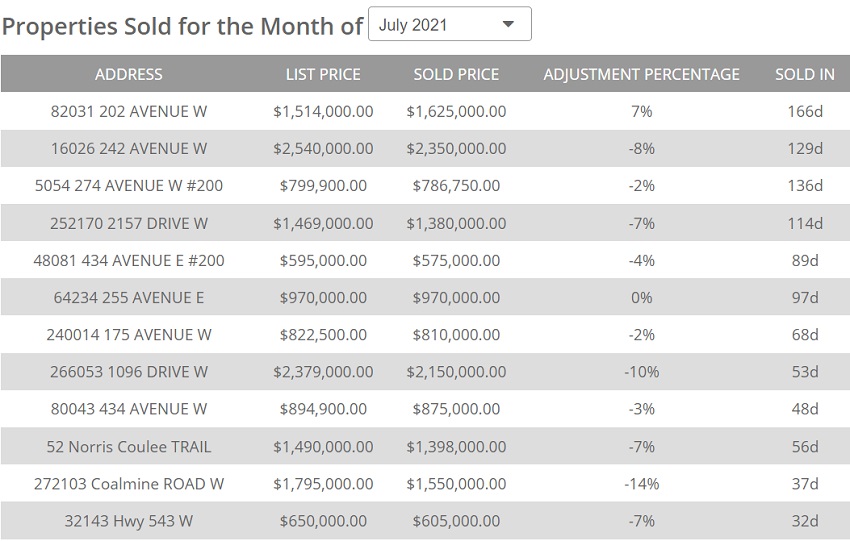This screenshot has width=850, height=541.
Task: Click the 272103 Coalmine ROAD W address
Action: click(x=129, y=483)
